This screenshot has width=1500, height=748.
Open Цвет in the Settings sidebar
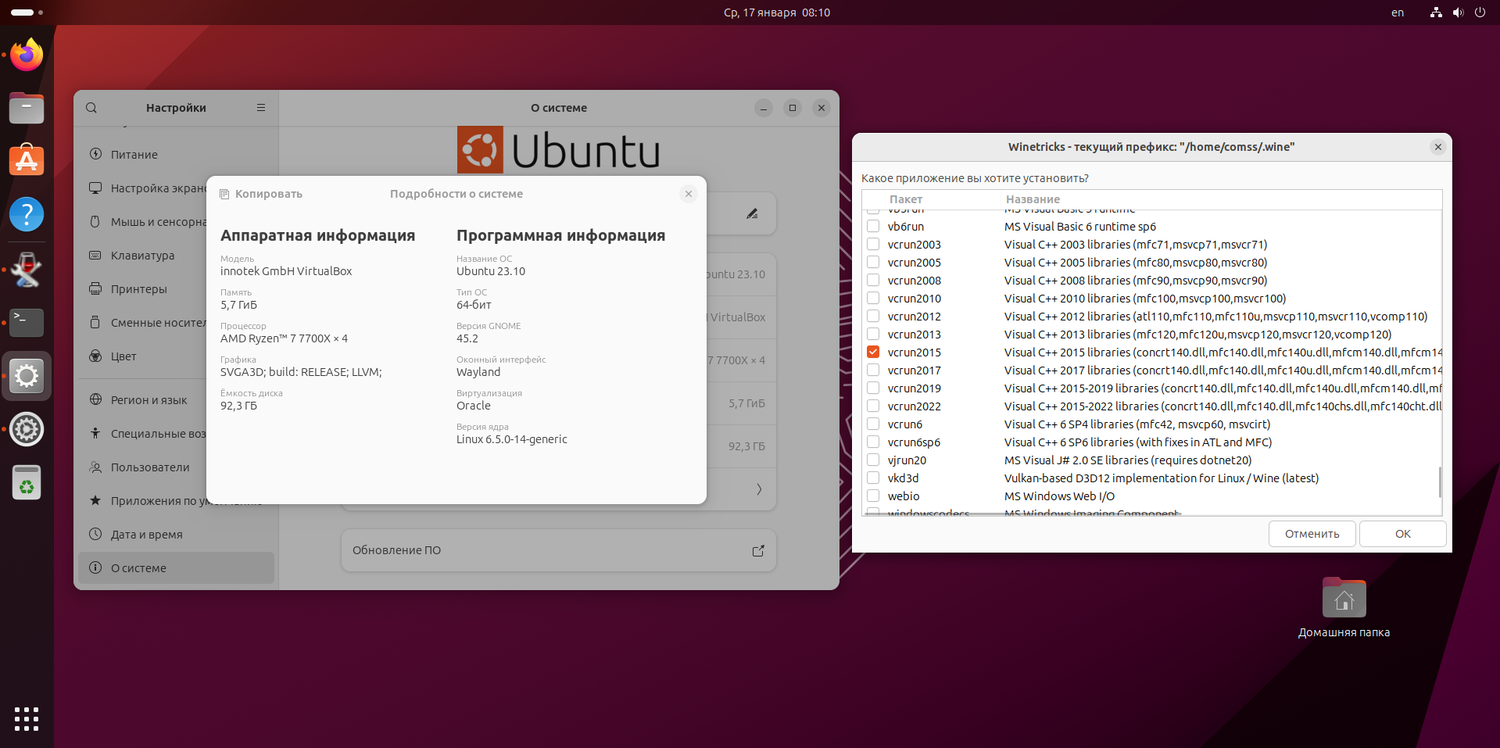[x=176, y=356]
